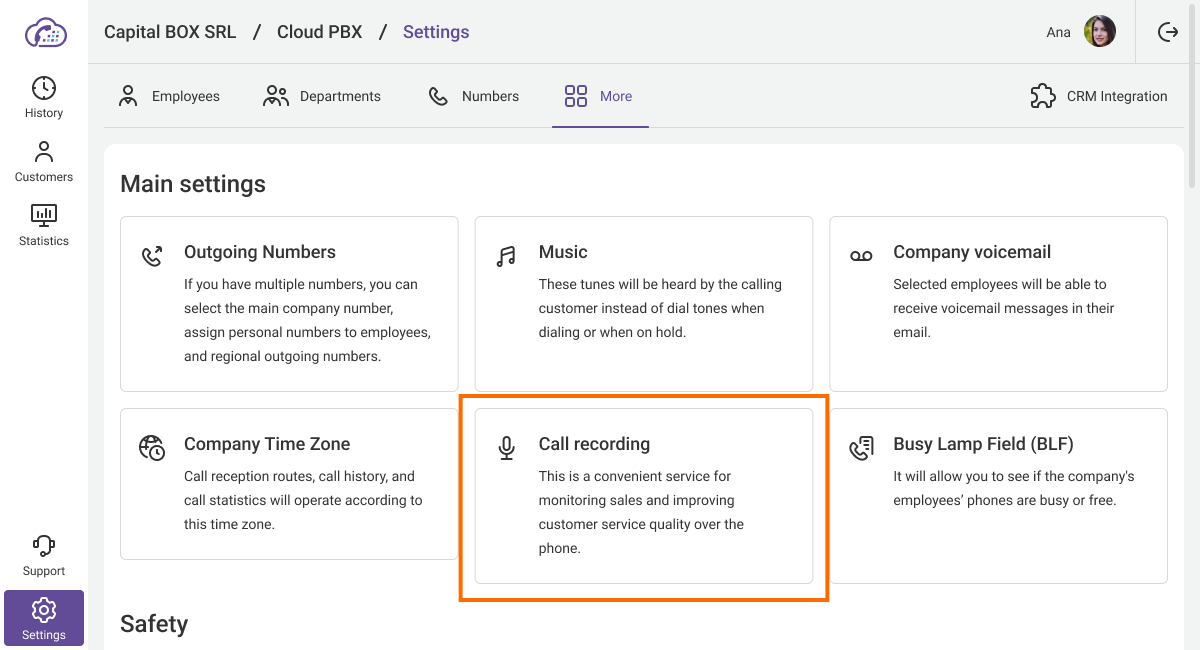1200x650 pixels.
Task: Click the Settings gear icon
Action: 44,609
